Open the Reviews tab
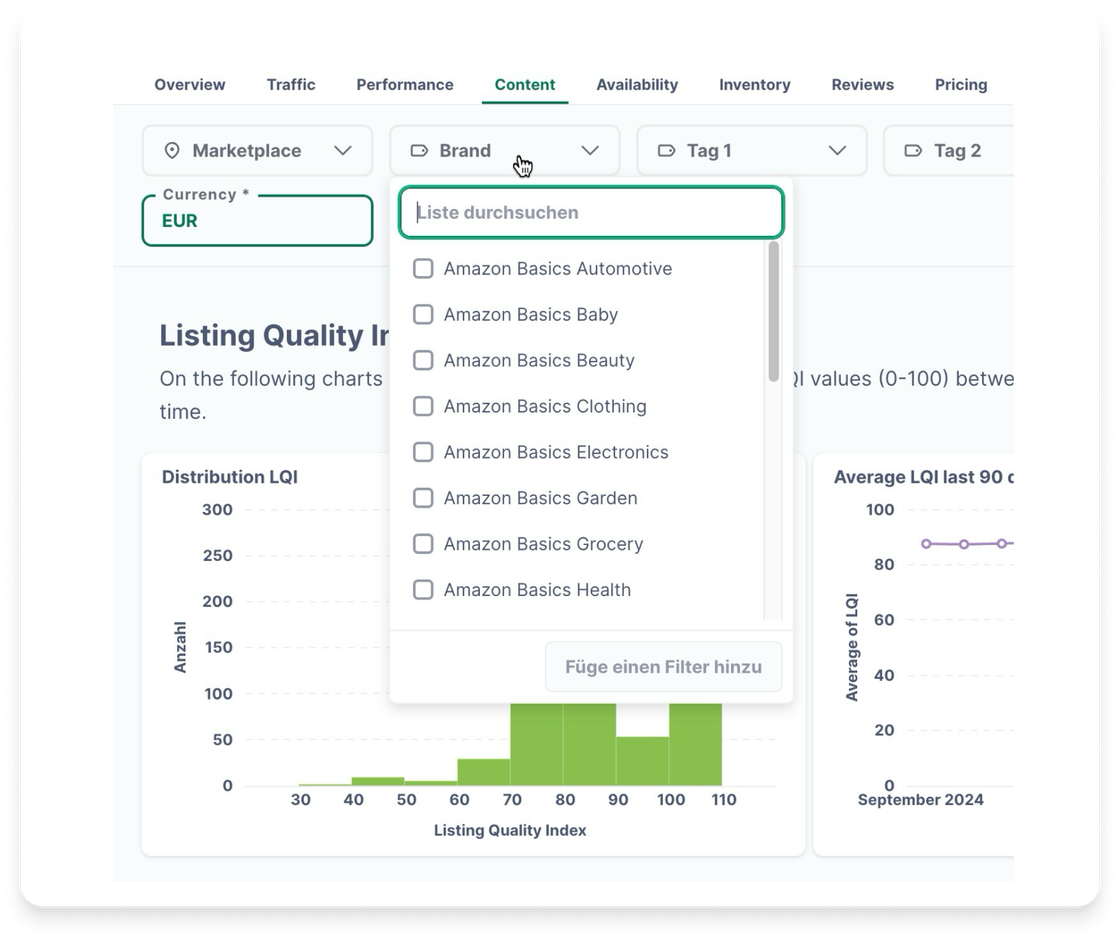This screenshot has width=1120, height=941. click(x=862, y=85)
